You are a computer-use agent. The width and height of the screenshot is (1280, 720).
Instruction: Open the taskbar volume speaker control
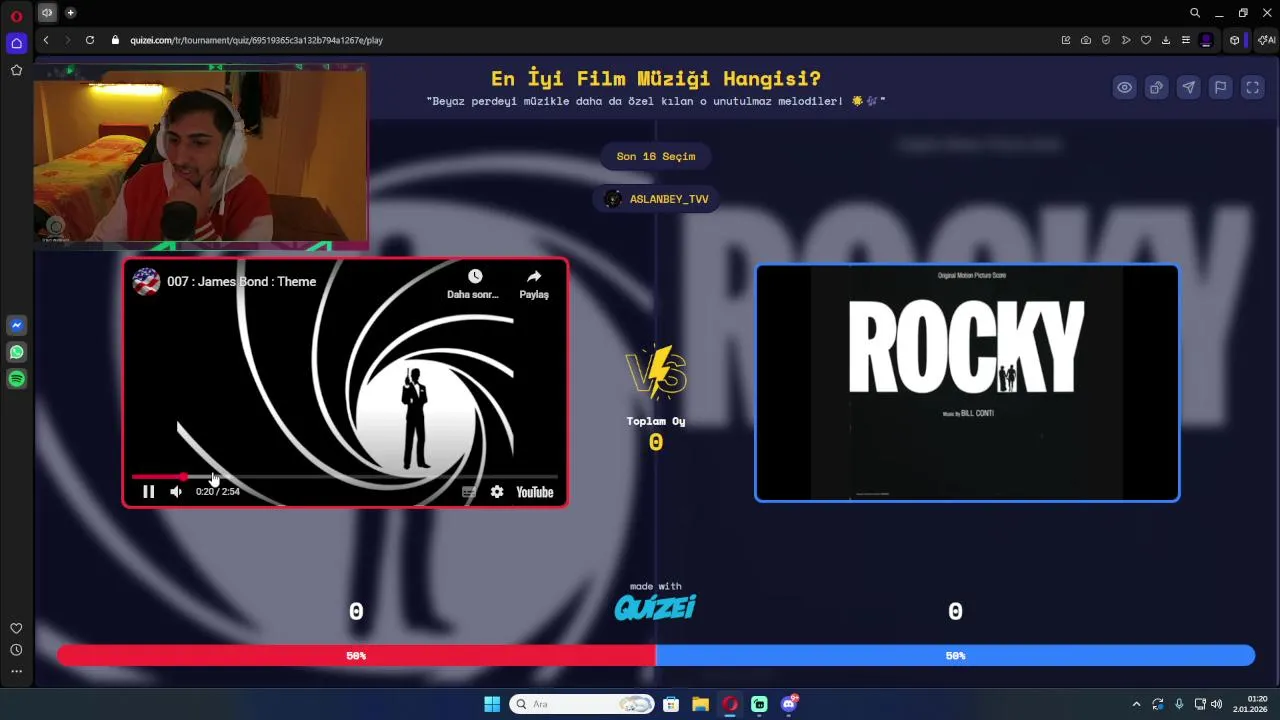point(1216,704)
